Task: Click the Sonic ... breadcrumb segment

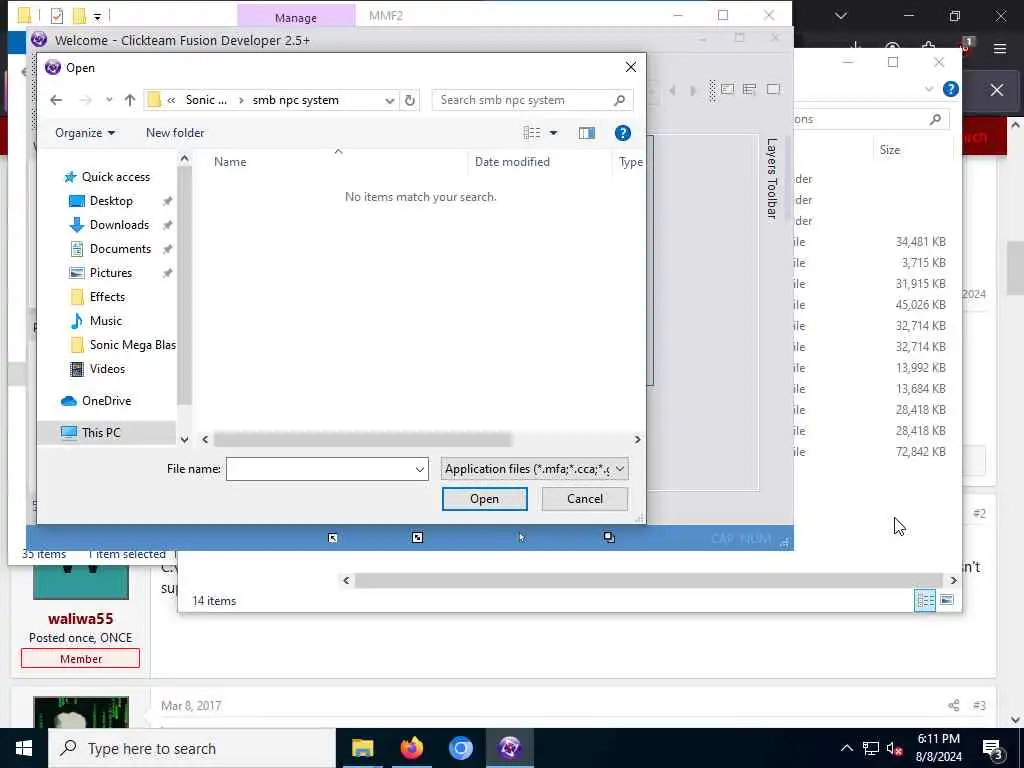Action: 206,100
